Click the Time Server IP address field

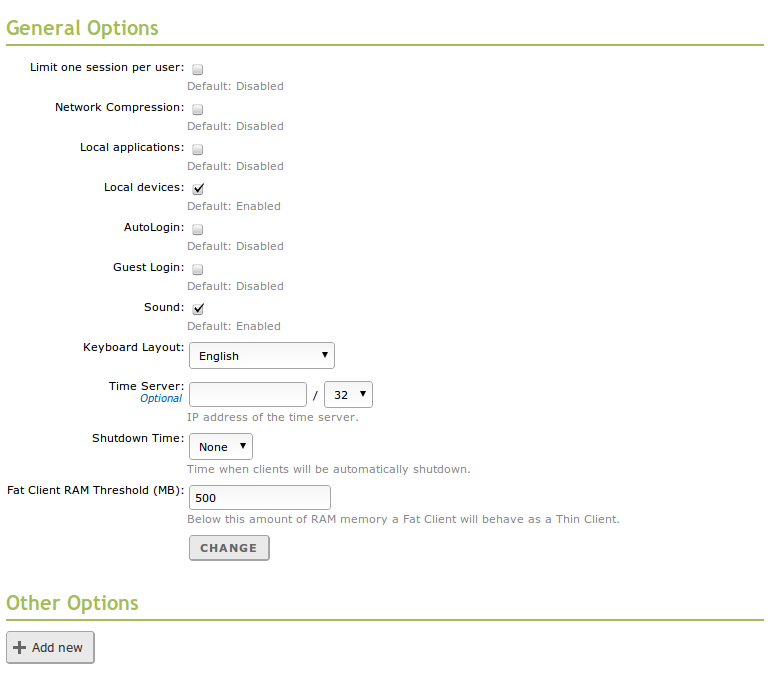click(248, 395)
